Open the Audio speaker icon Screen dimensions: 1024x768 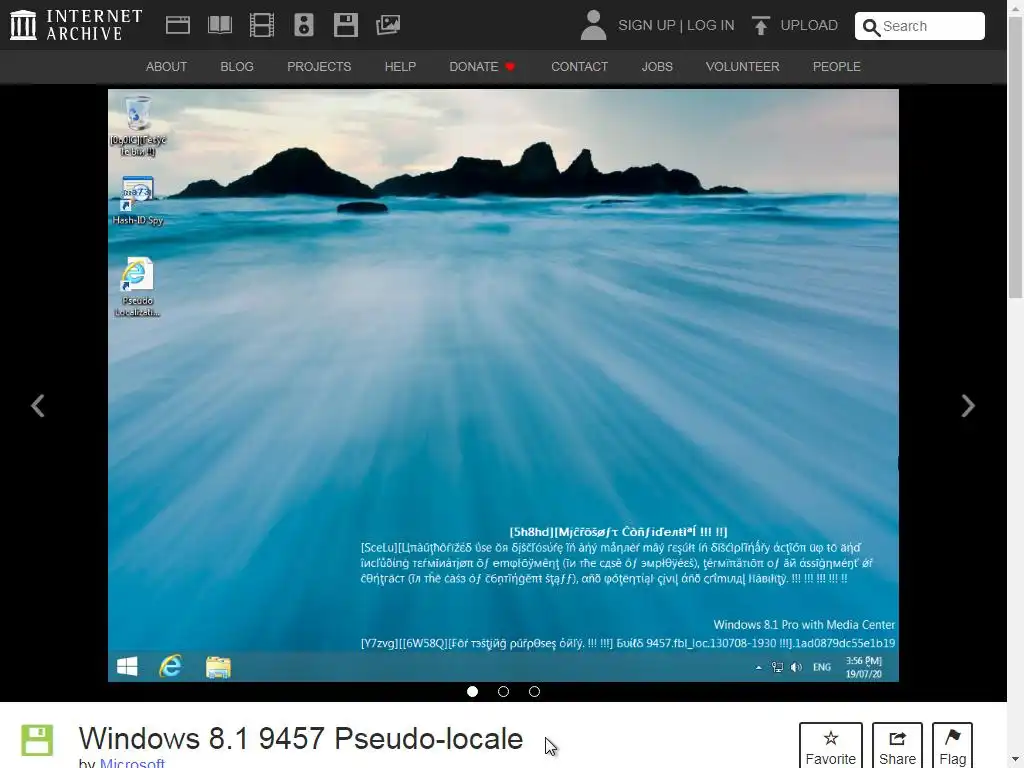pyautogui.click(x=304, y=25)
